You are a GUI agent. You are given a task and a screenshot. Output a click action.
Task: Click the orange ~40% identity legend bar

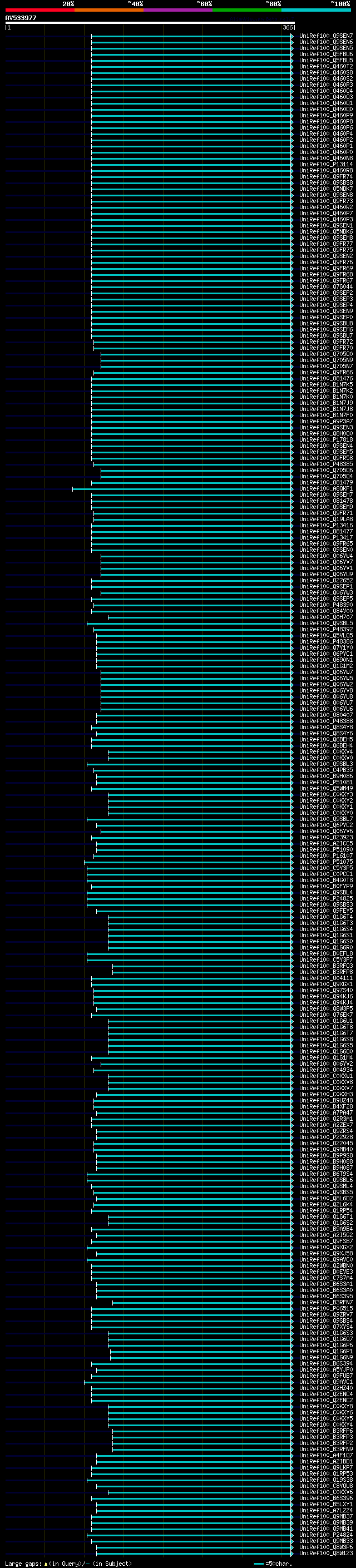[x=109, y=10]
